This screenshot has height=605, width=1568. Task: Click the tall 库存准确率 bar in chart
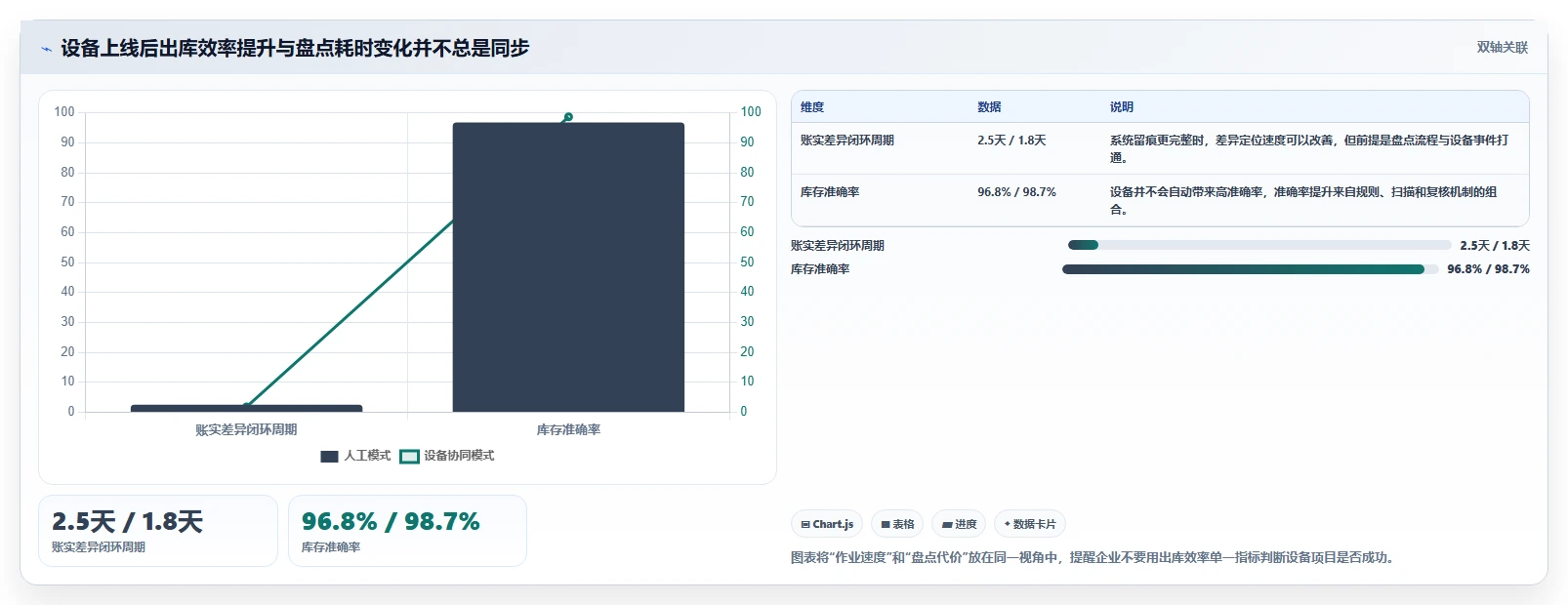coord(568,267)
